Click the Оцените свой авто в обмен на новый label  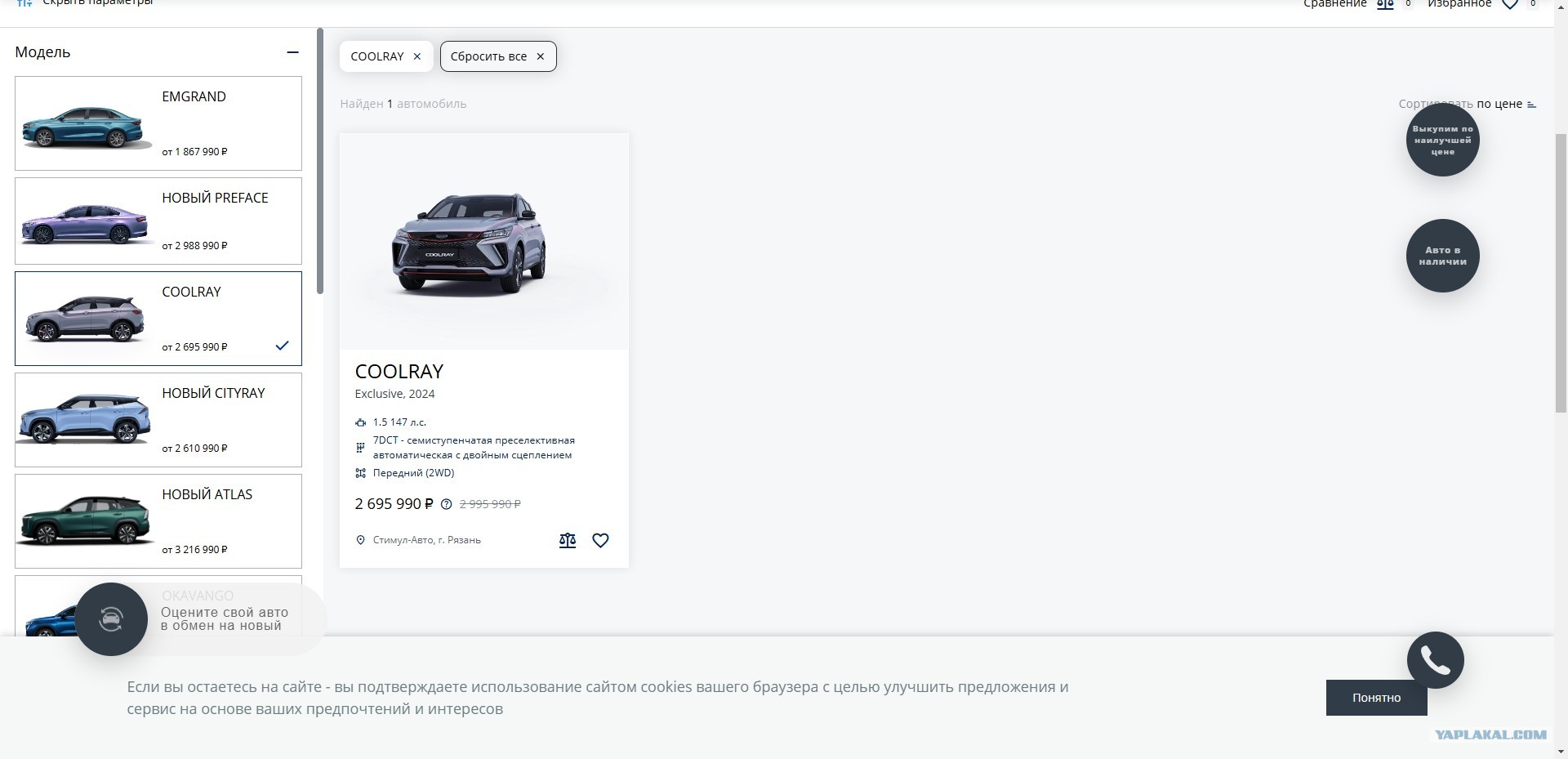click(x=224, y=619)
